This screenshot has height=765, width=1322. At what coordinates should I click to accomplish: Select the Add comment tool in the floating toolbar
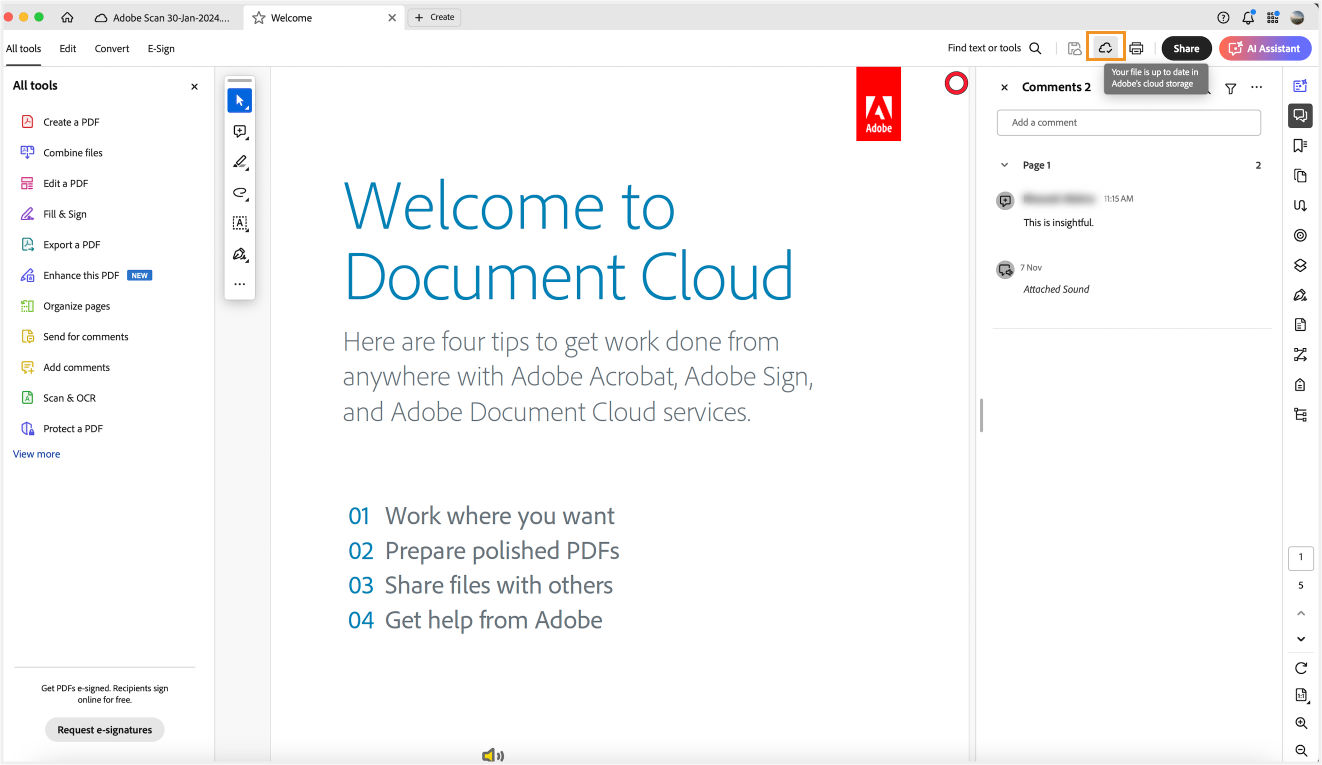(239, 130)
